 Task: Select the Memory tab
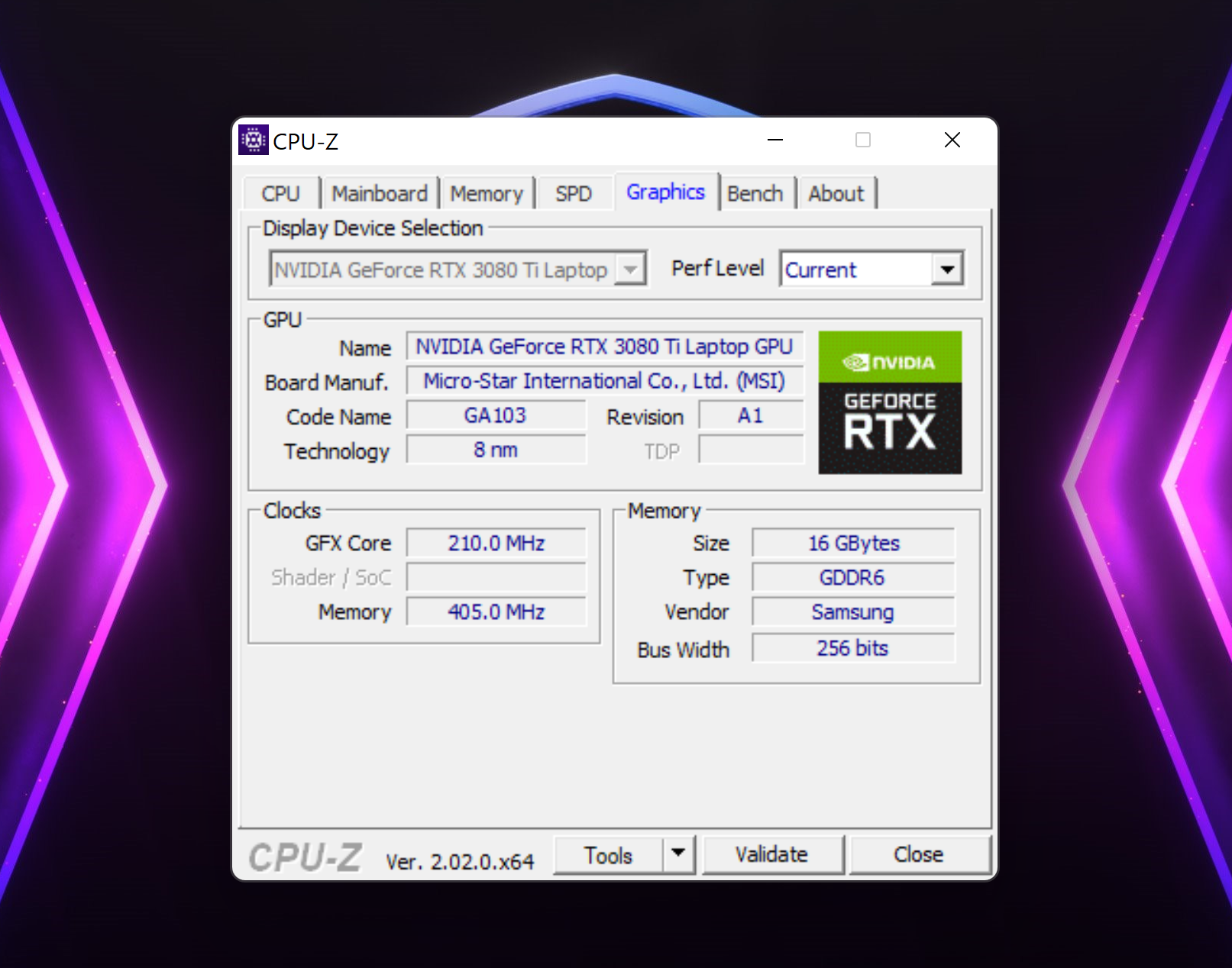click(487, 194)
